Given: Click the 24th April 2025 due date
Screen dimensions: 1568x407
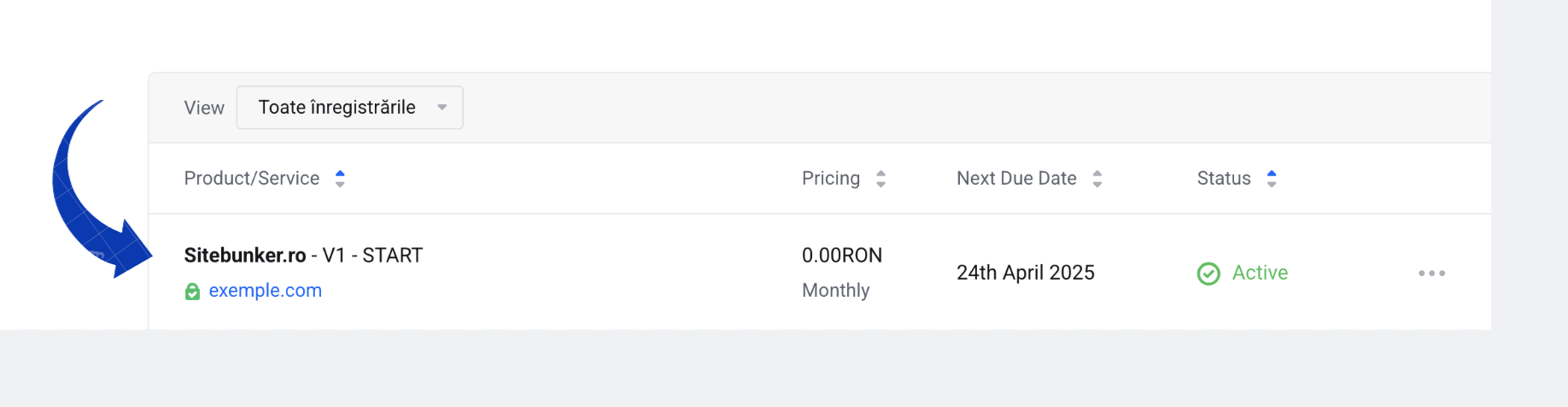Looking at the screenshot, I should 1026,274.
